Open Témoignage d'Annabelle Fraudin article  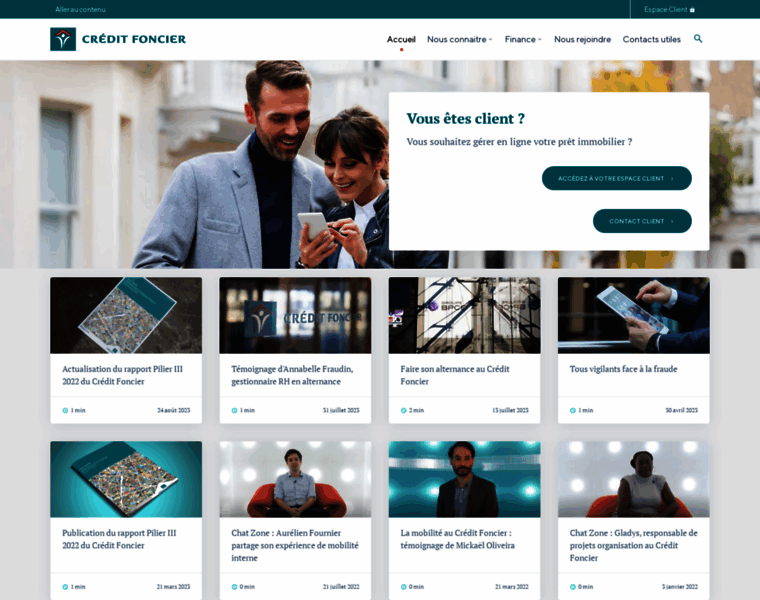[x=292, y=375]
